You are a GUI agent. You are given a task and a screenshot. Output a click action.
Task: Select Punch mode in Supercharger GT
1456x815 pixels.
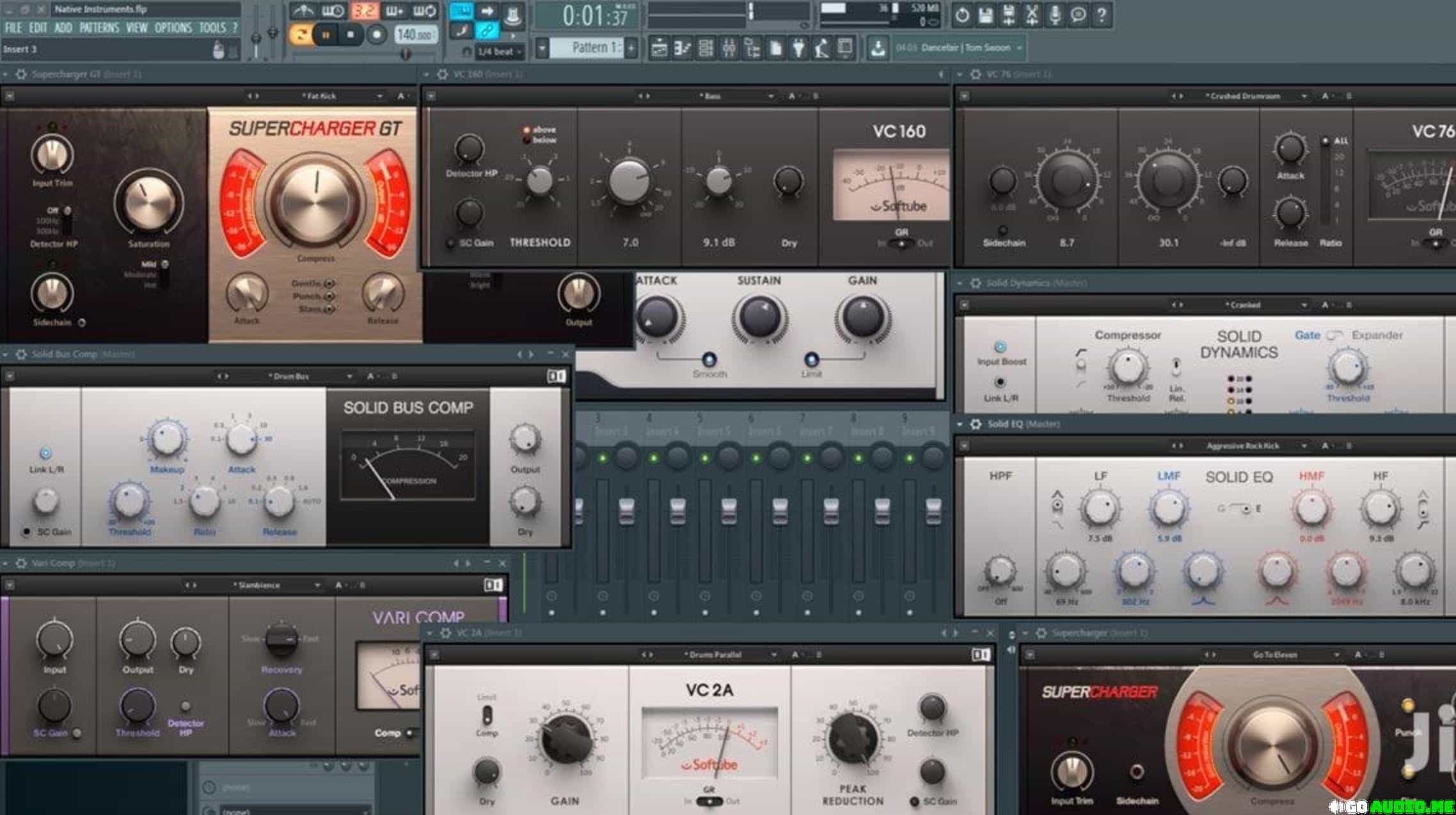[x=329, y=296]
